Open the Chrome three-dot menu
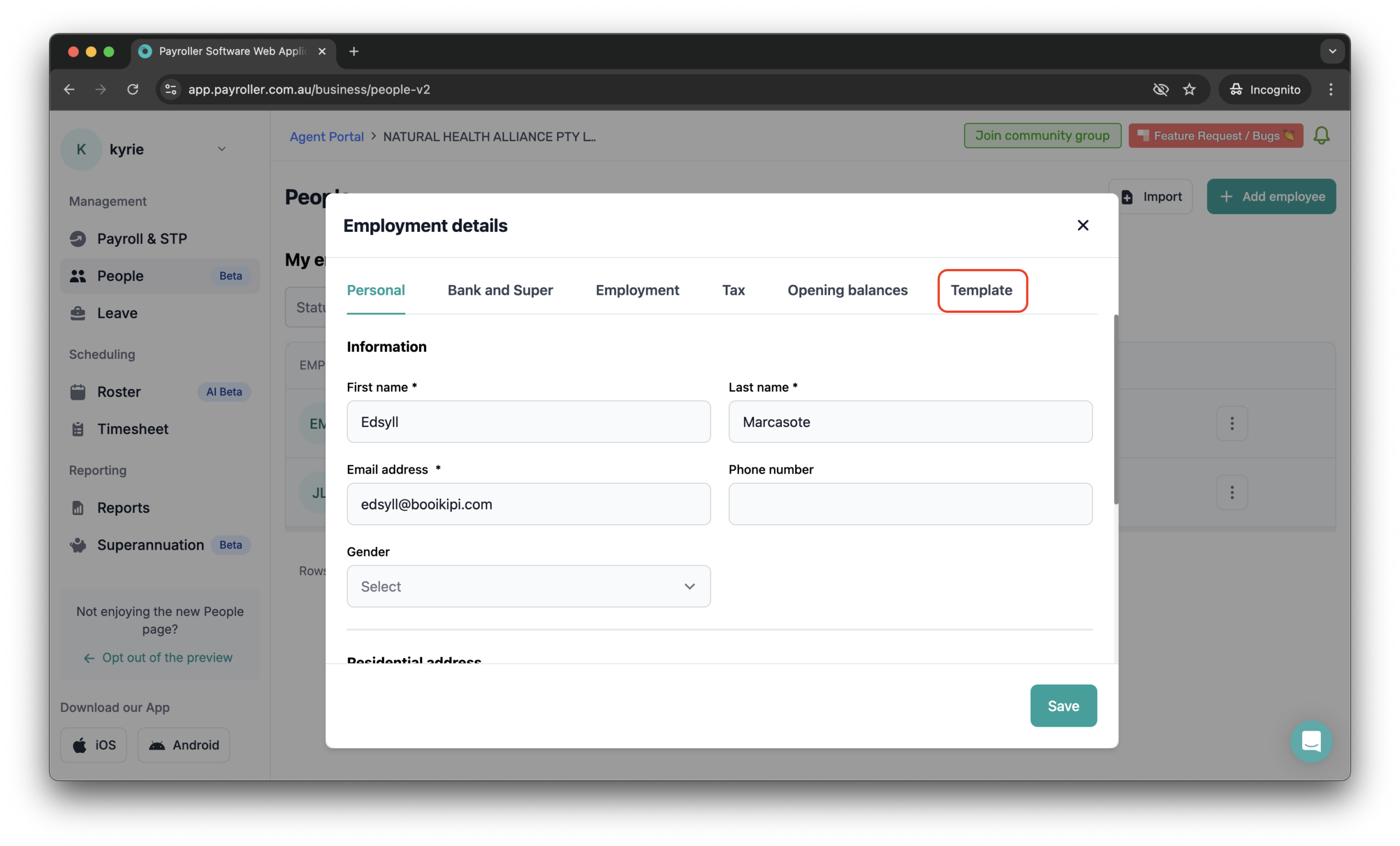Viewport: 1400px width, 846px height. click(1330, 89)
